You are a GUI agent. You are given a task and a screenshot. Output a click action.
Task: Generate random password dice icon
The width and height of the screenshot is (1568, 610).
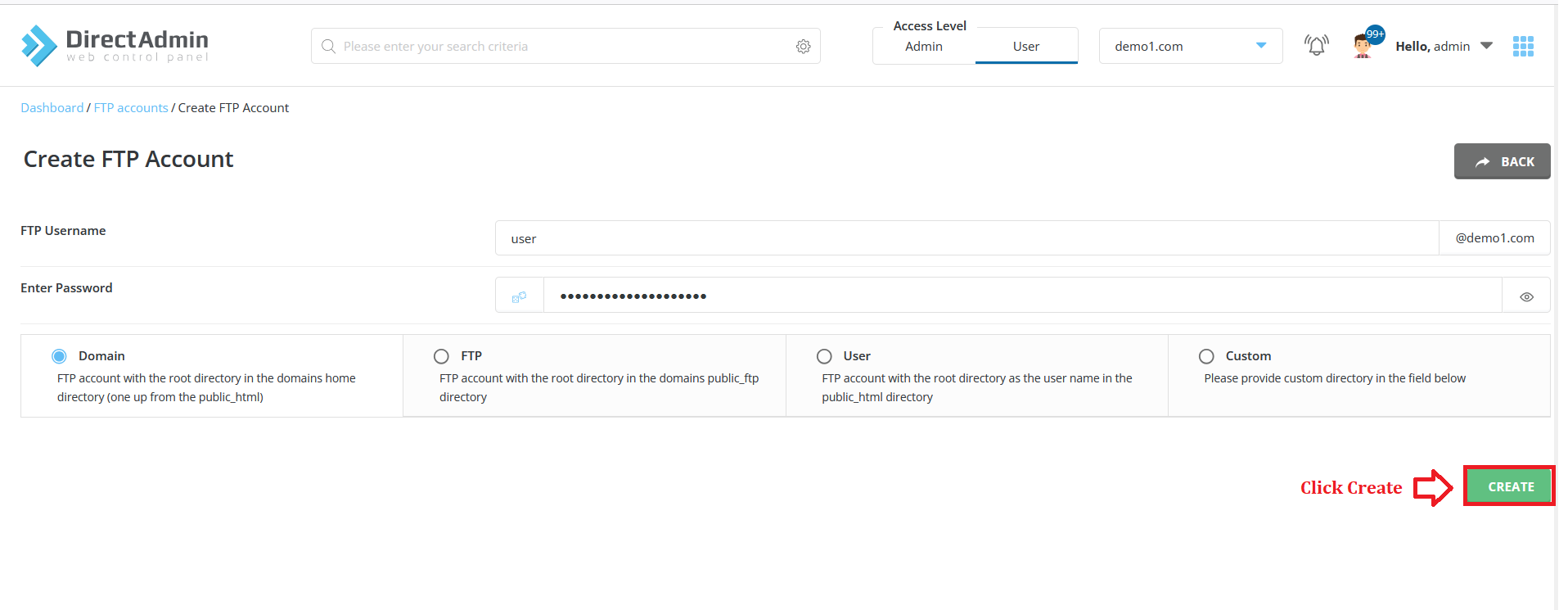point(519,296)
